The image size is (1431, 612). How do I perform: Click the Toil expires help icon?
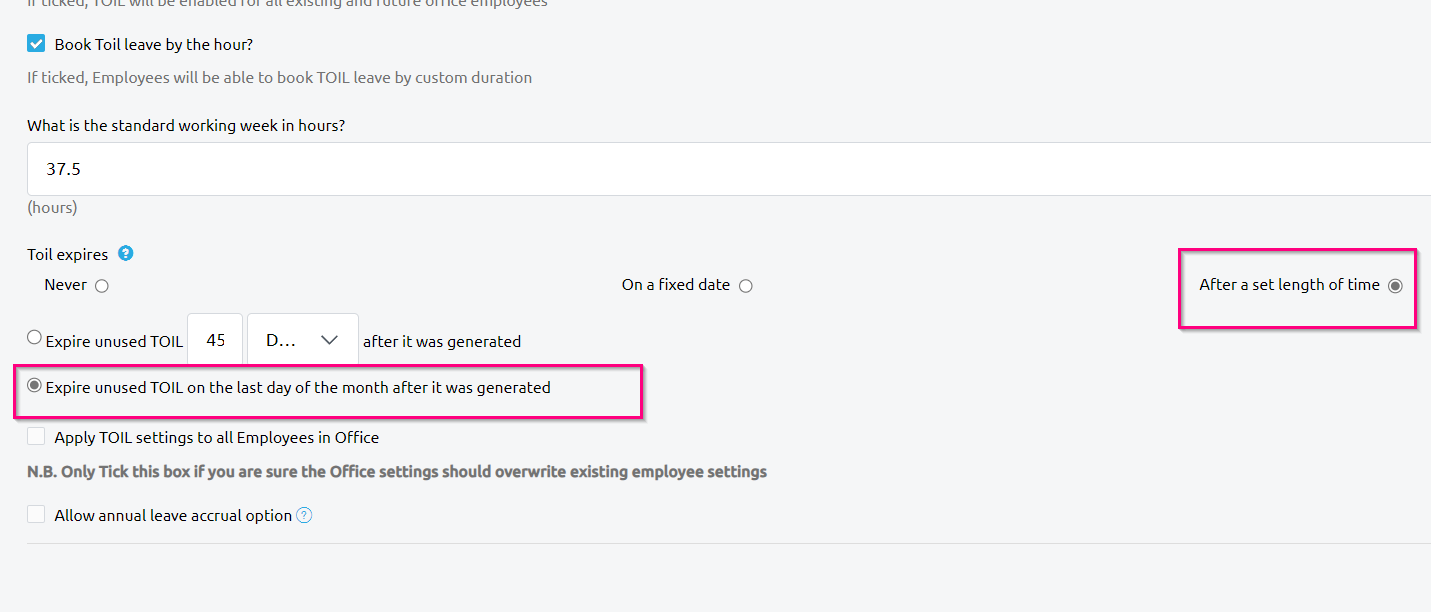[x=126, y=253]
